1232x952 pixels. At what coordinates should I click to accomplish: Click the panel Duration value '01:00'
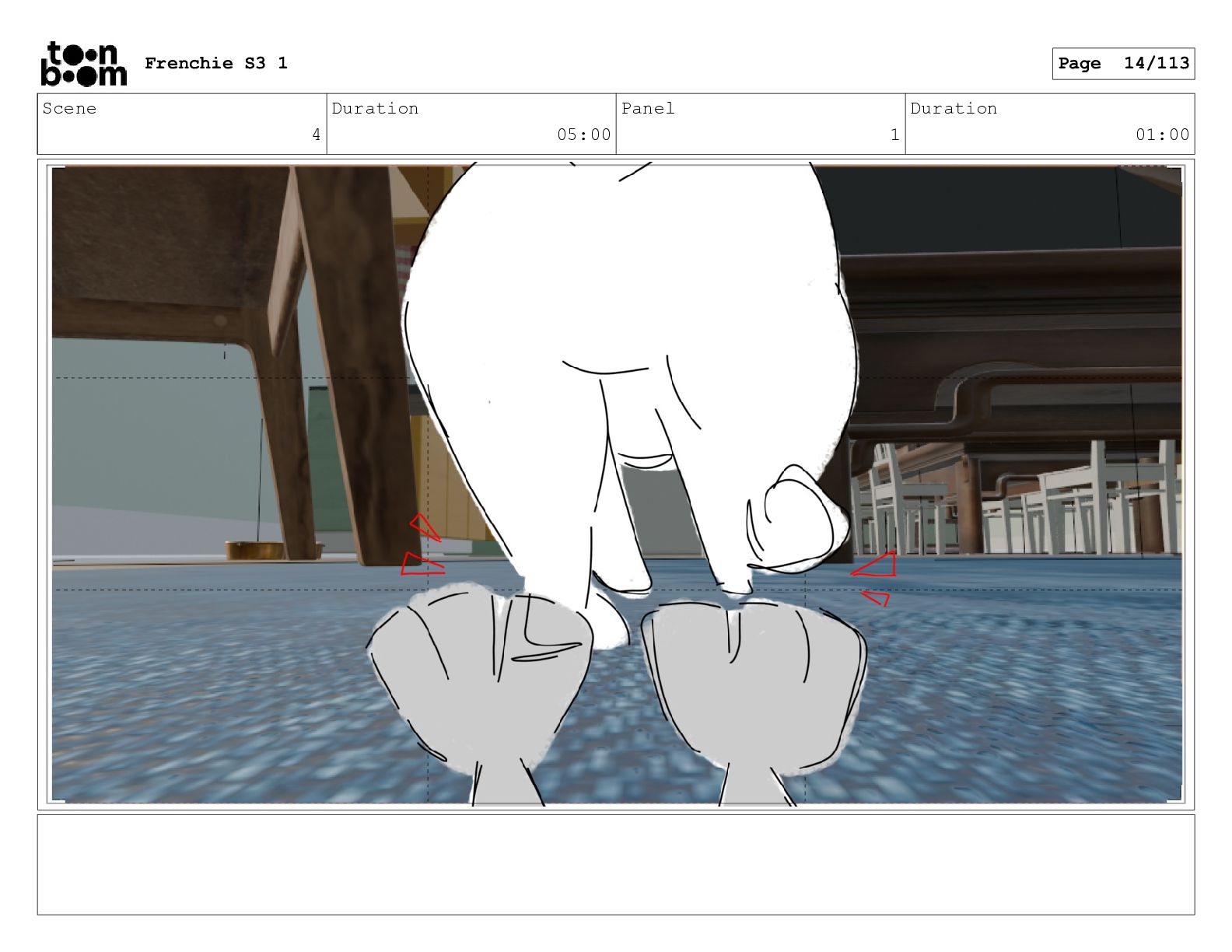(x=1163, y=135)
